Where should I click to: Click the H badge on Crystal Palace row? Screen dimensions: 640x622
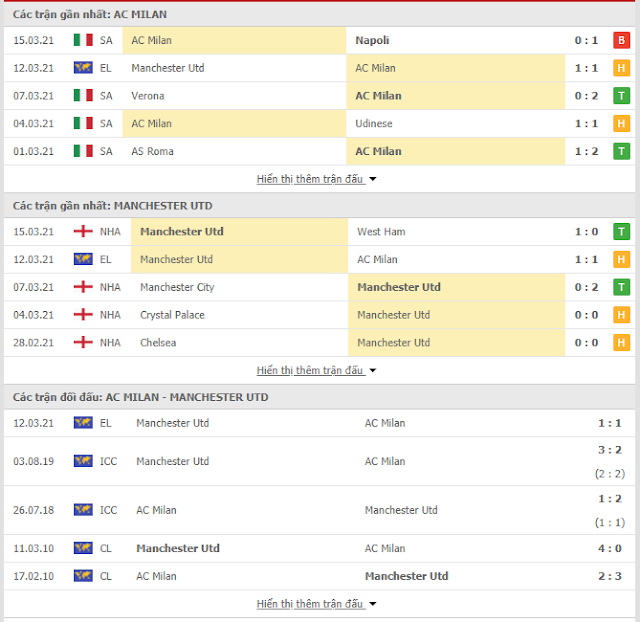621,315
